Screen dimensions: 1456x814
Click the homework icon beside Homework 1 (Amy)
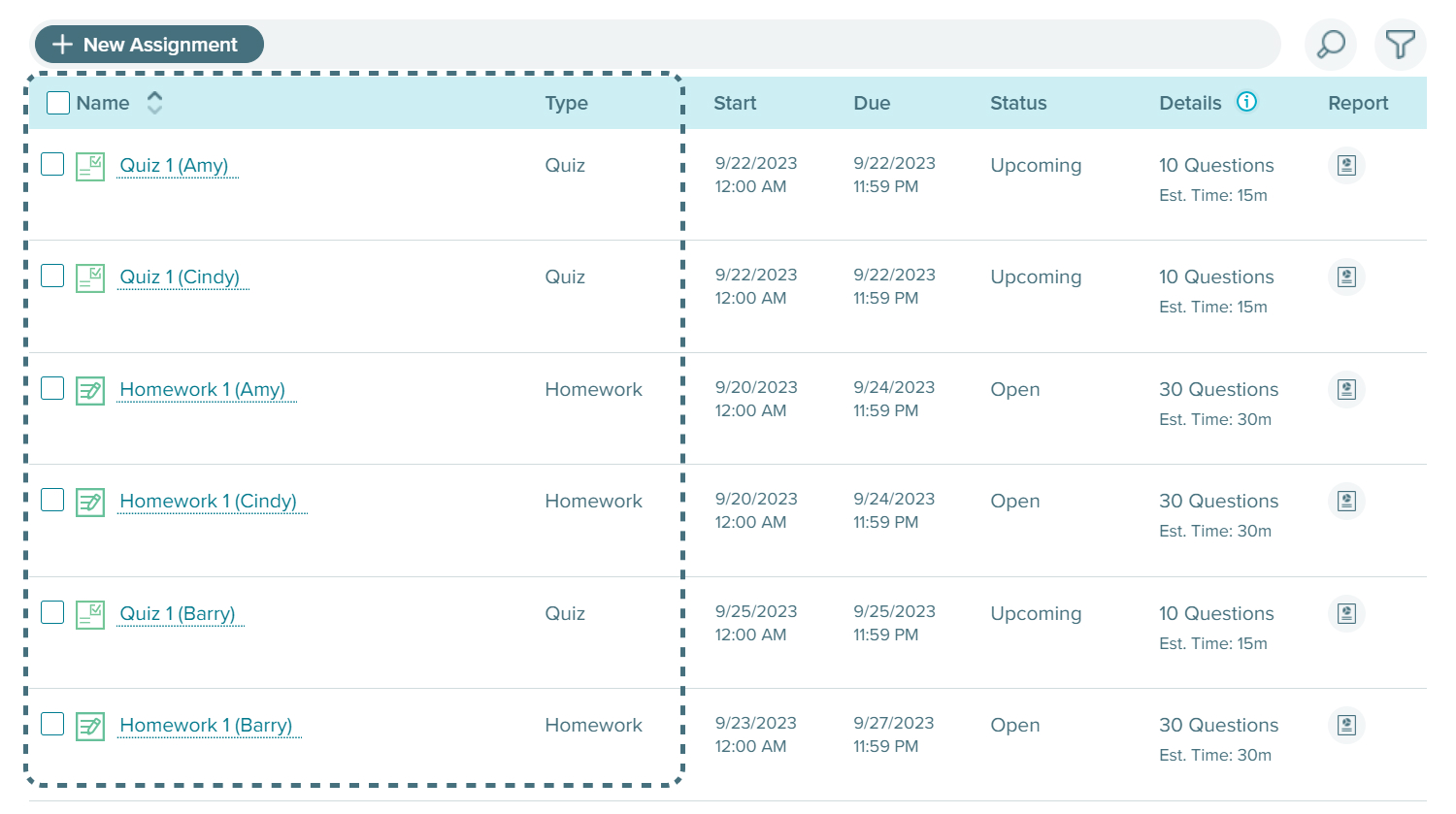point(90,391)
